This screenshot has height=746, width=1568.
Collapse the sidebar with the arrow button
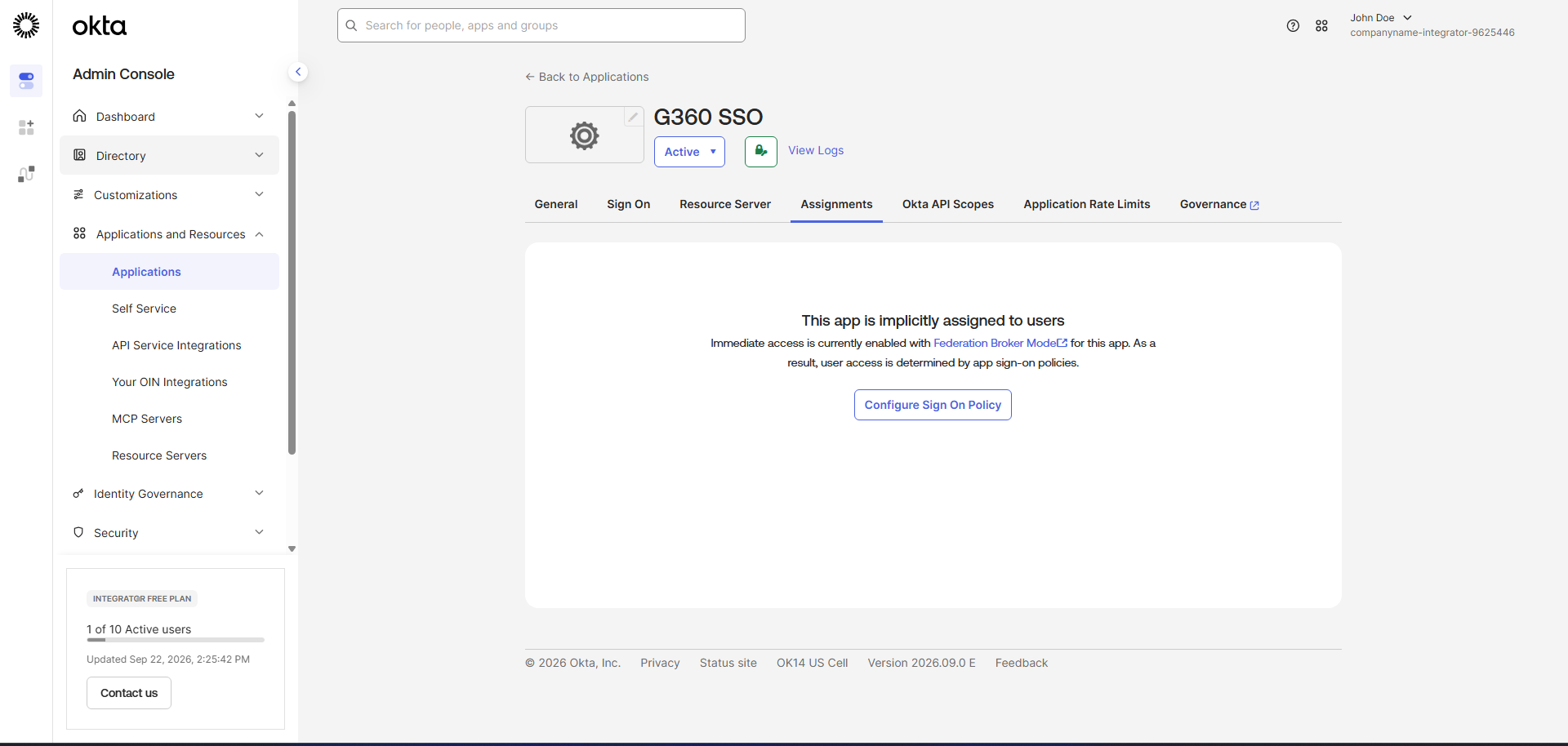[298, 72]
